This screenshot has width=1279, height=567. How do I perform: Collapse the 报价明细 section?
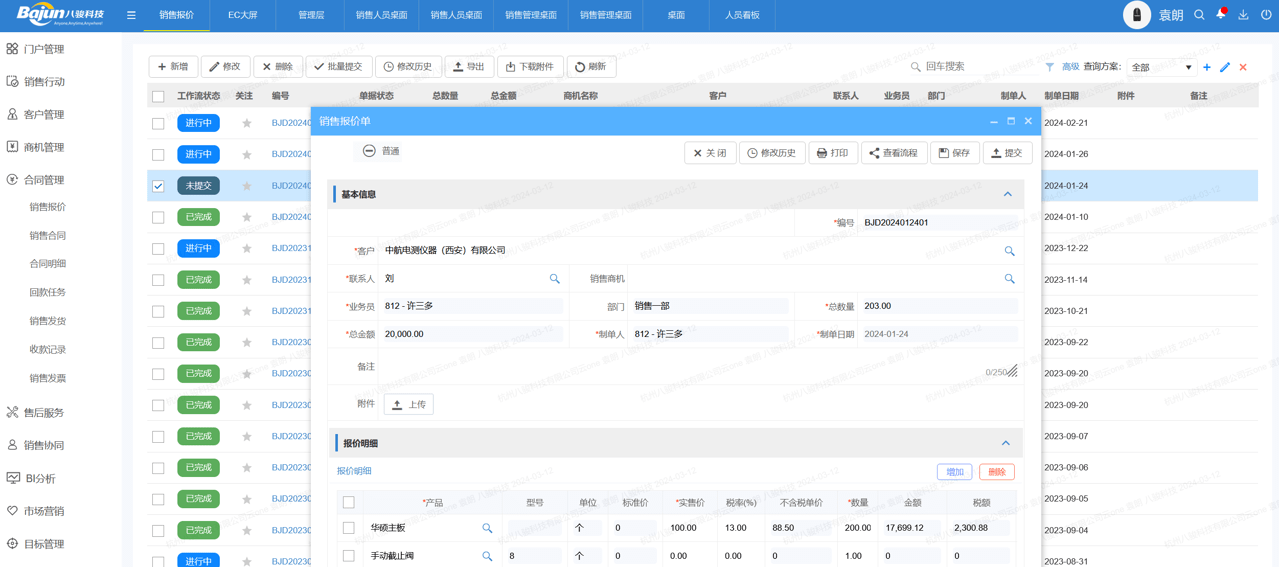tap(1006, 443)
